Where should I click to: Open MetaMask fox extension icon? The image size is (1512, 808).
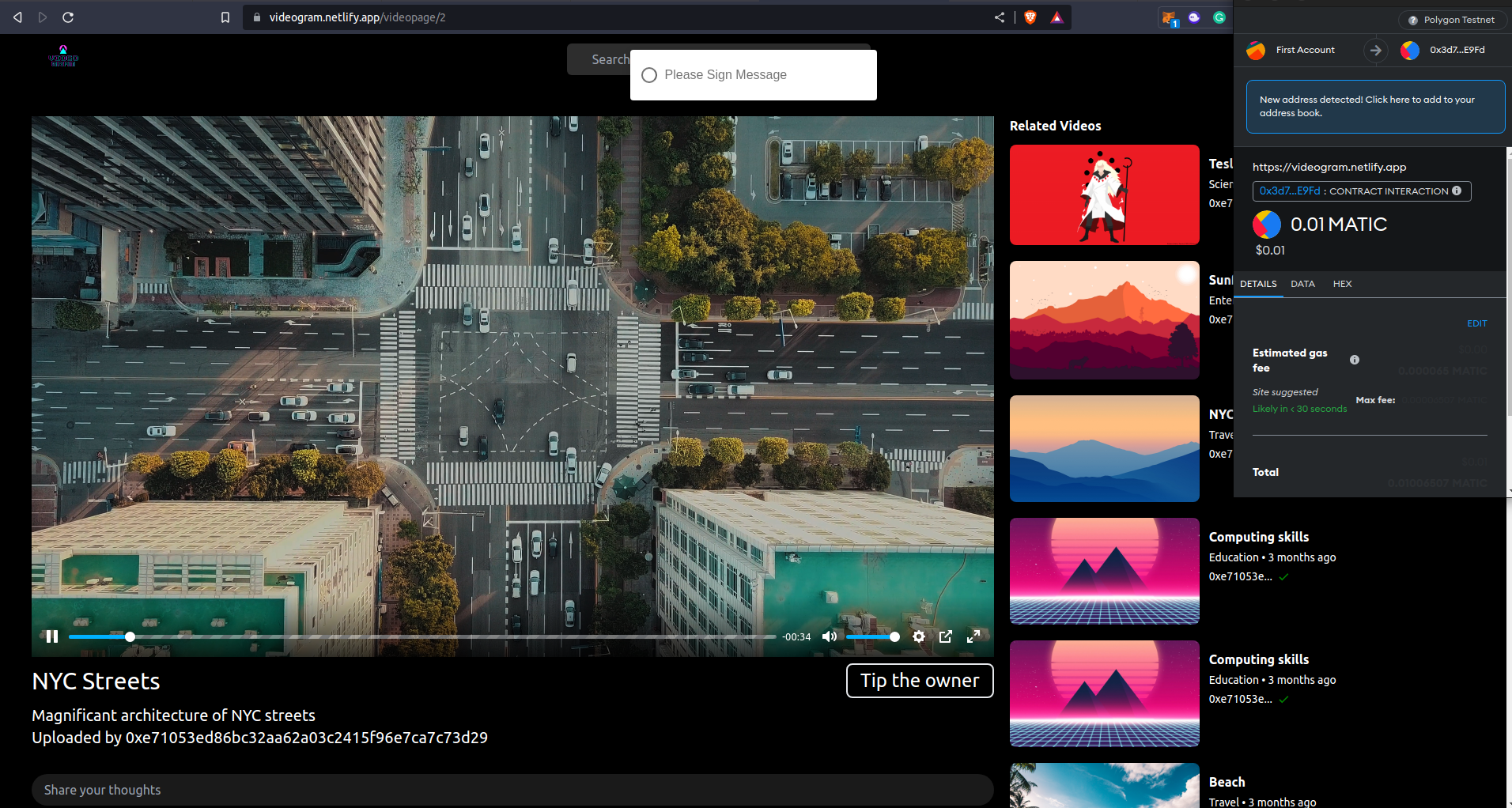pos(1169,17)
